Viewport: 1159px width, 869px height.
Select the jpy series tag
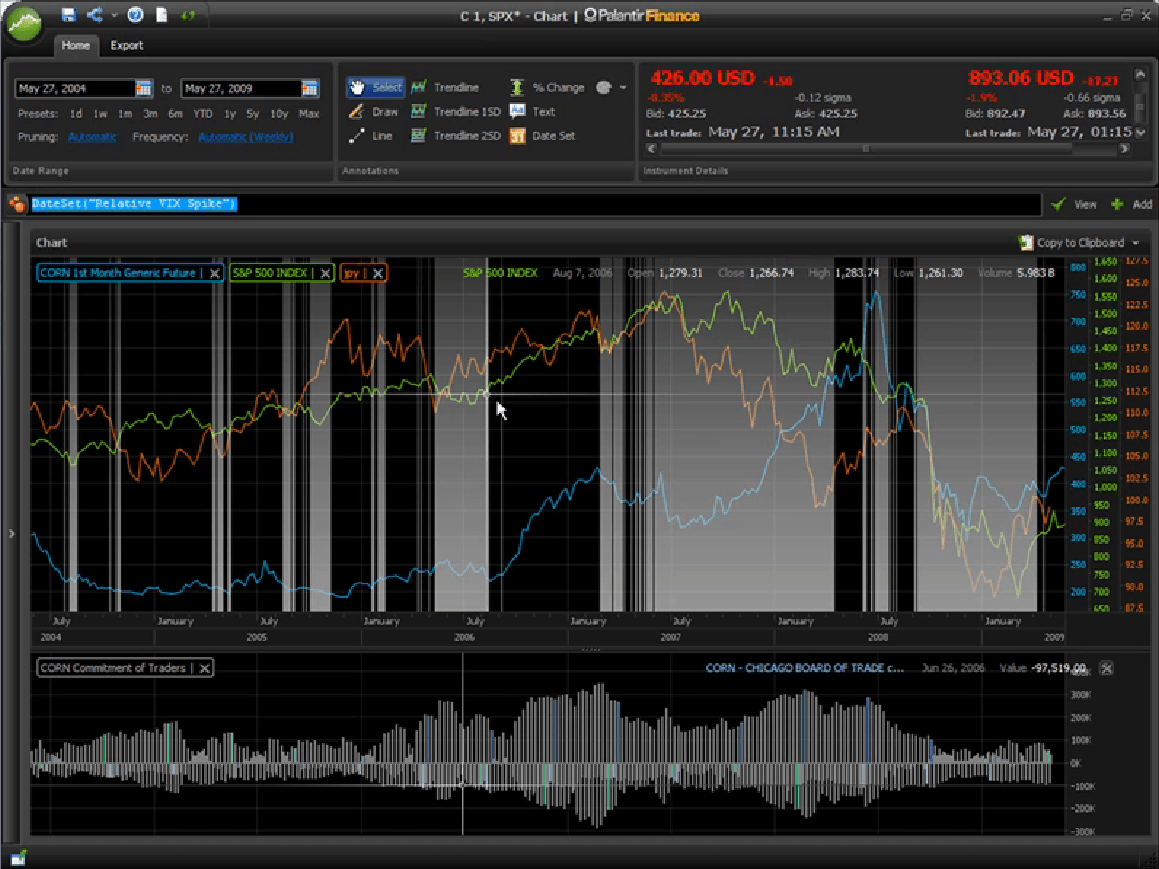(352, 273)
